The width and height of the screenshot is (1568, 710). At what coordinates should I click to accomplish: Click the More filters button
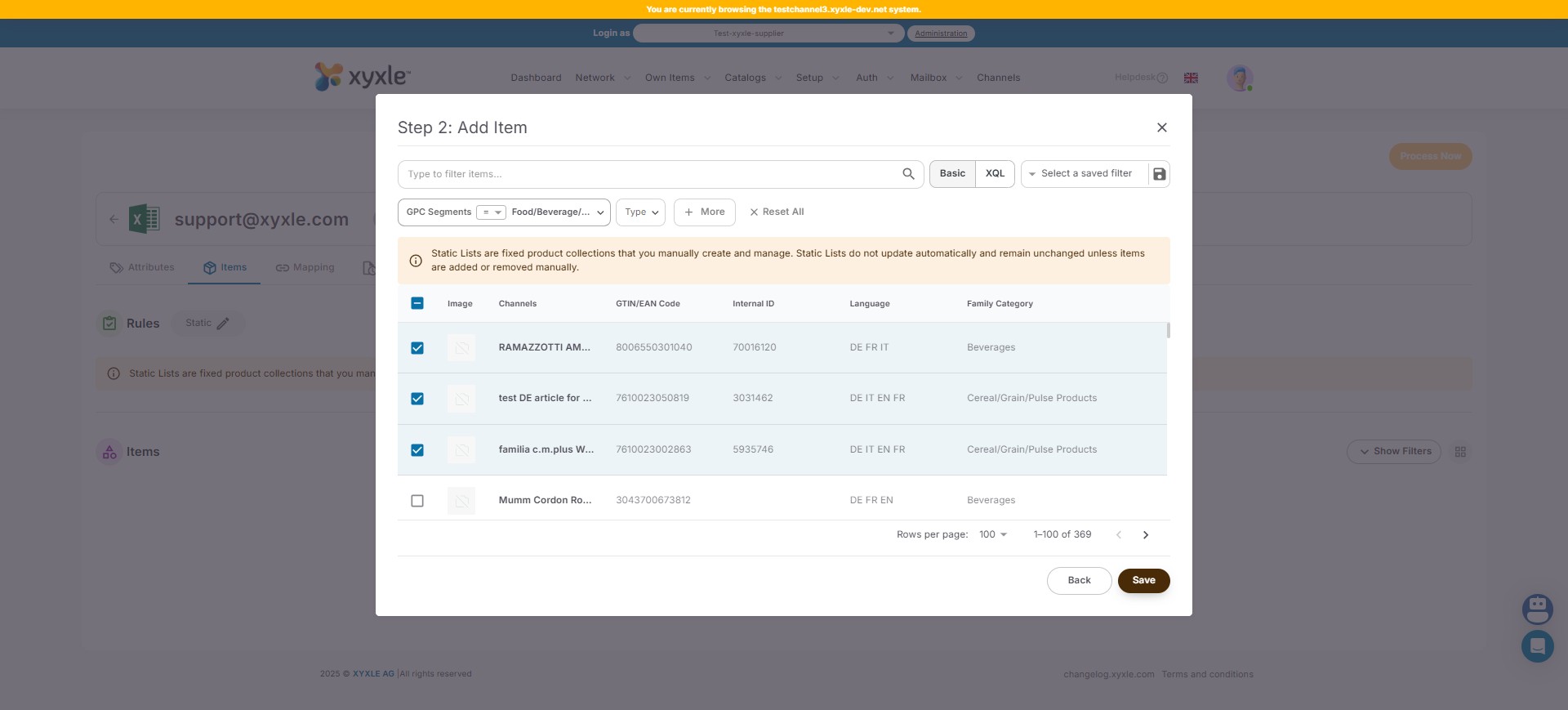[x=705, y=212]
